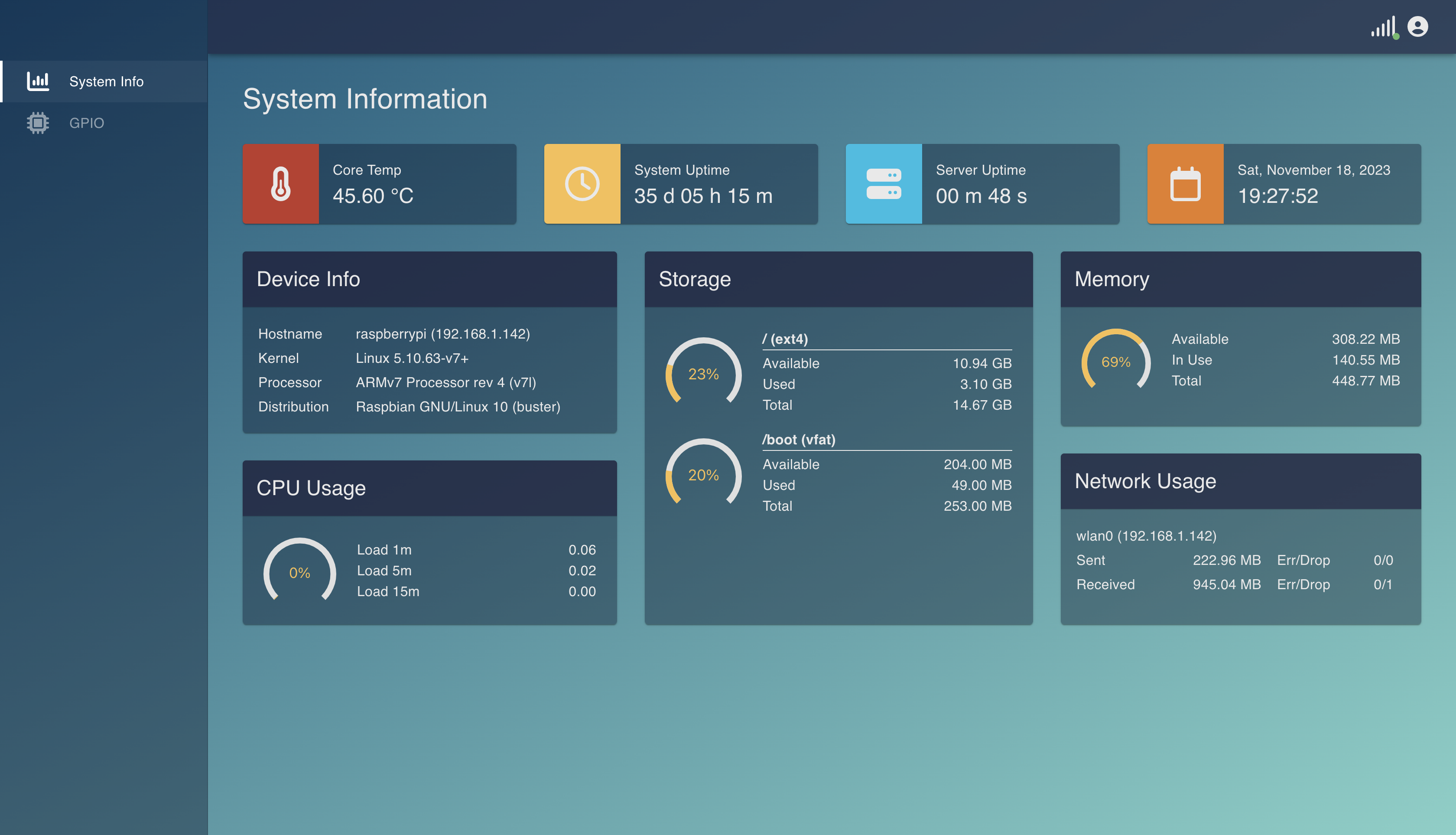Click the System Info bar chart icon
The width and height of the screenshot is (1456, 835).
(x=38, y=82)
